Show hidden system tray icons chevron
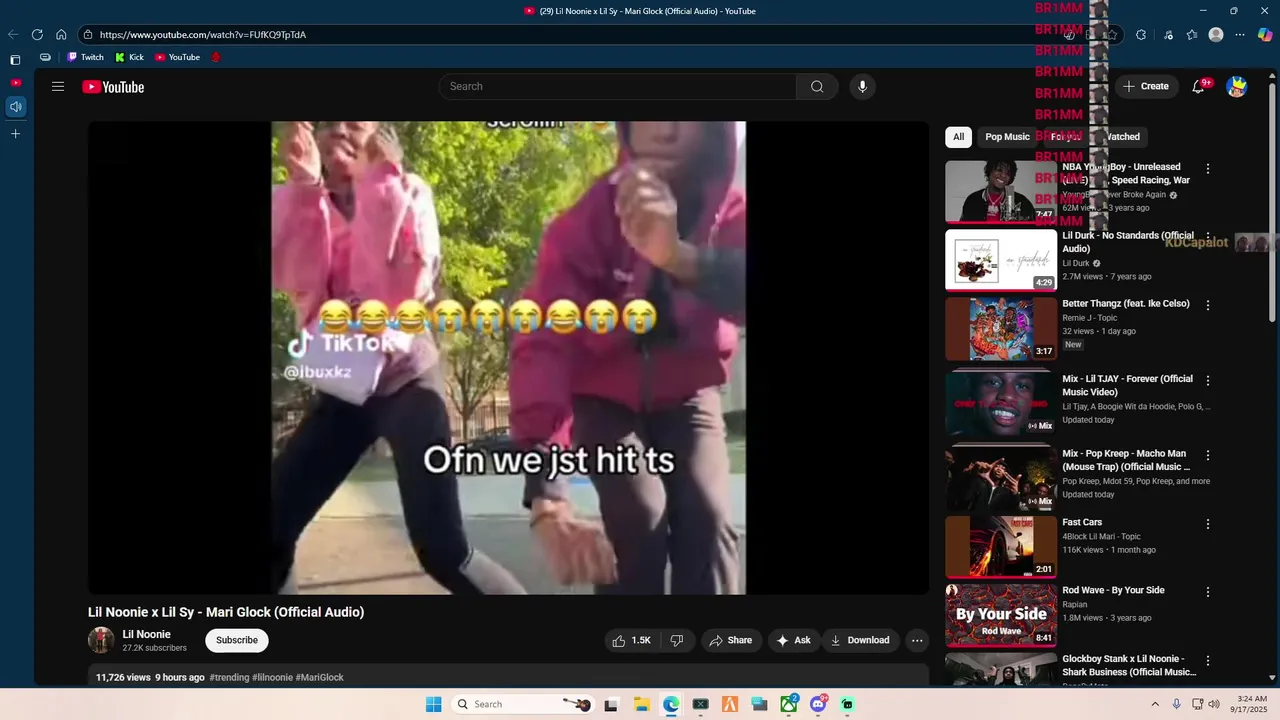This screenshot has width=1280, height=720. (x=1155, y=704)
